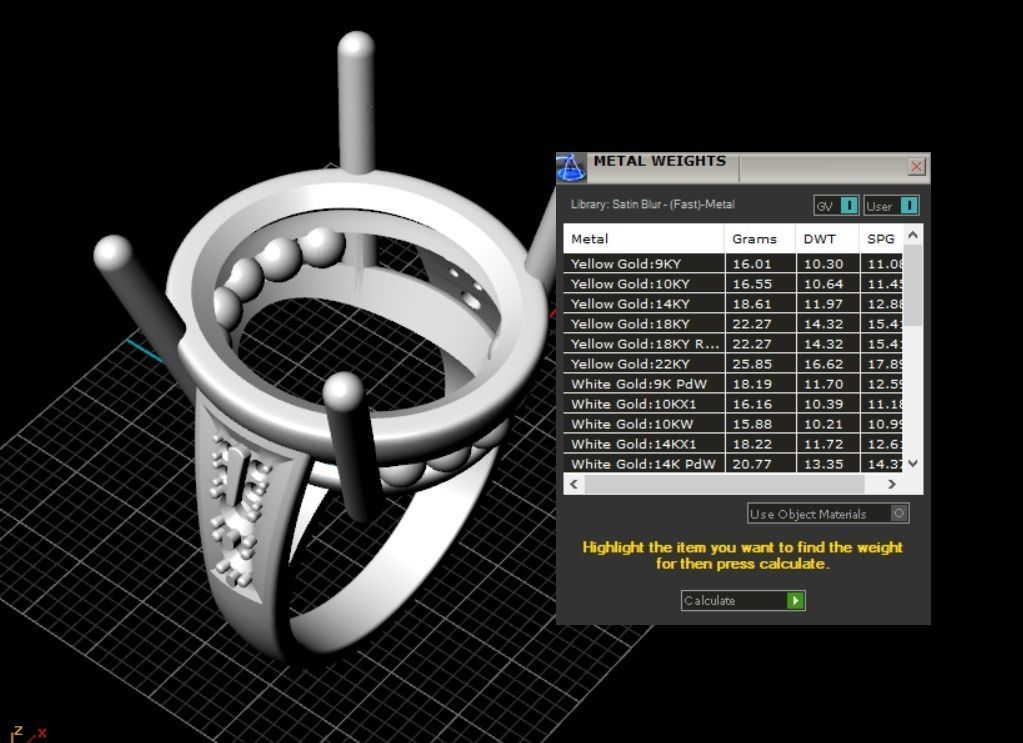Click the 16.01 grams value

click(752, 264)
